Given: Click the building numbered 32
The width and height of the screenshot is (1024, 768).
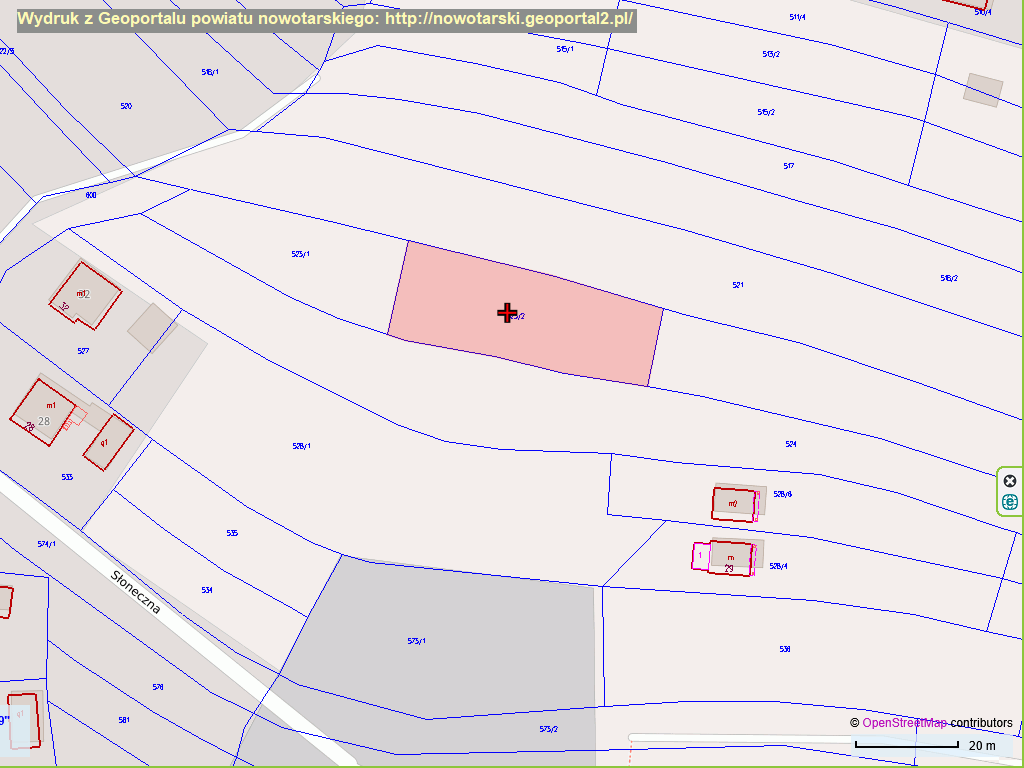Looking at the screenshot, I should coord(84,296).
